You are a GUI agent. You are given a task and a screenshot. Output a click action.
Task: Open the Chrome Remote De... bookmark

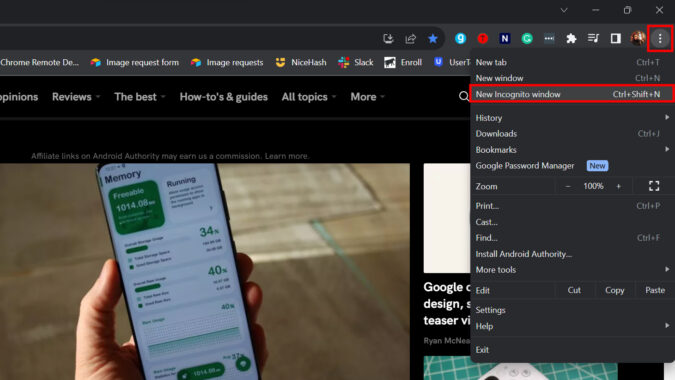pyautogui.click(x=39, y=62)
